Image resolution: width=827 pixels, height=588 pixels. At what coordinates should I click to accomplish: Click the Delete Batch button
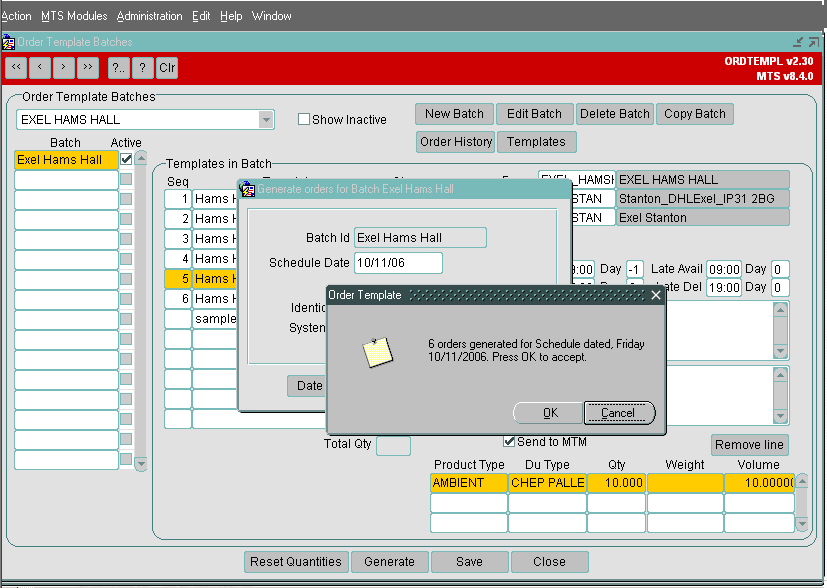pyautogui.click(x=615, y=114)
